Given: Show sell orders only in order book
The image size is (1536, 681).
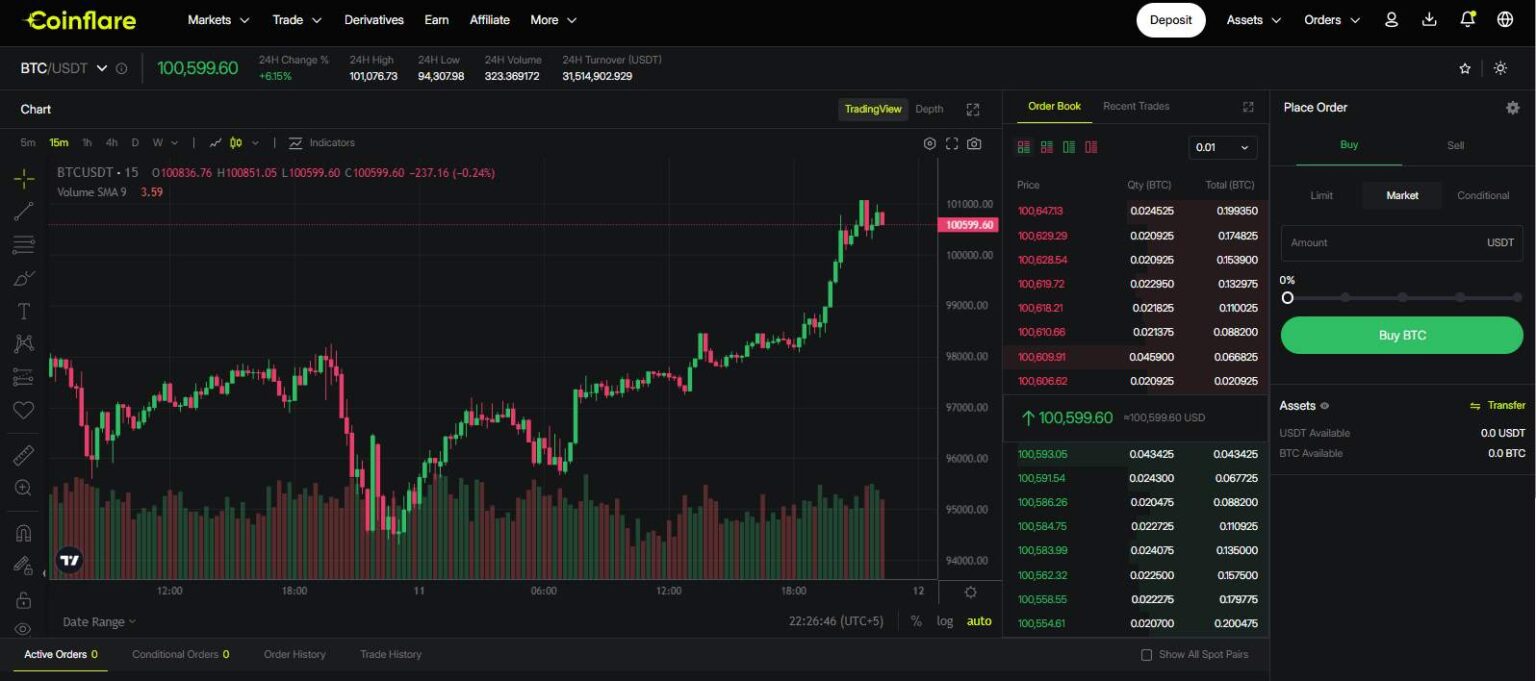Looking at the screenshot, I should [1091, 146].
